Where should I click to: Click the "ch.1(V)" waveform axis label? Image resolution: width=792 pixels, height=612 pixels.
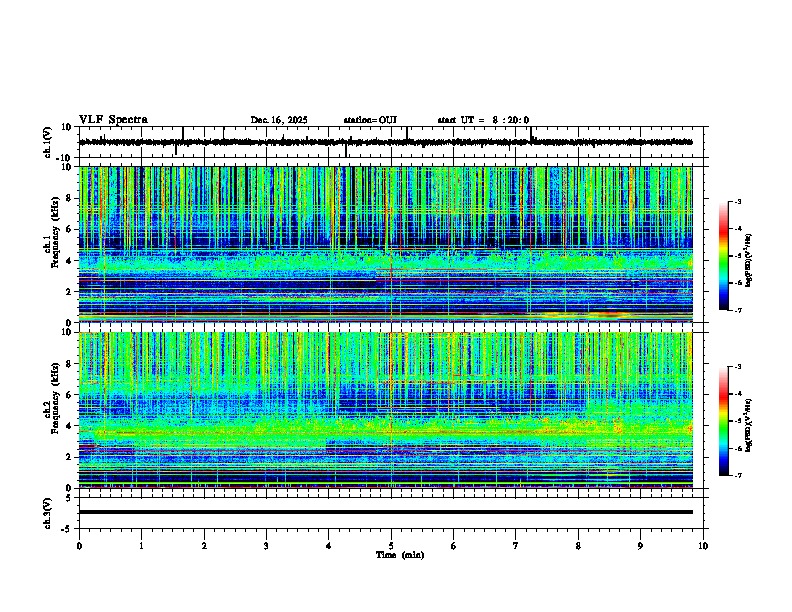48,142
